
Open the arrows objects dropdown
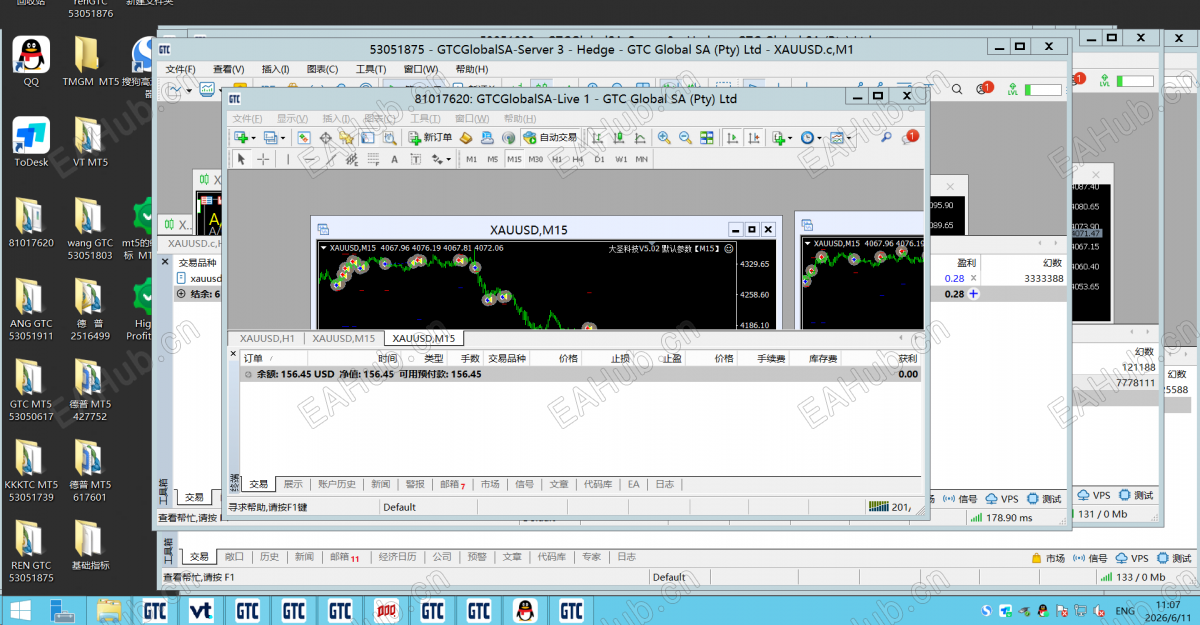coord(449,159)
